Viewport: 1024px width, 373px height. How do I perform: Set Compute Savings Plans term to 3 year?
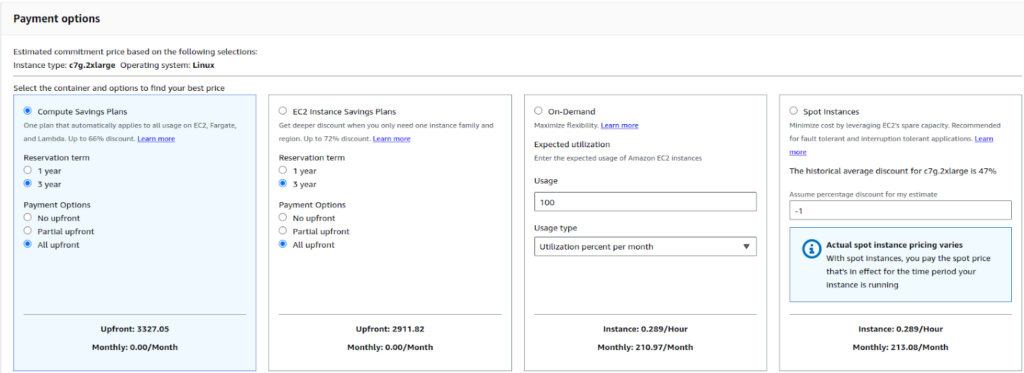[x=27, y=184]
